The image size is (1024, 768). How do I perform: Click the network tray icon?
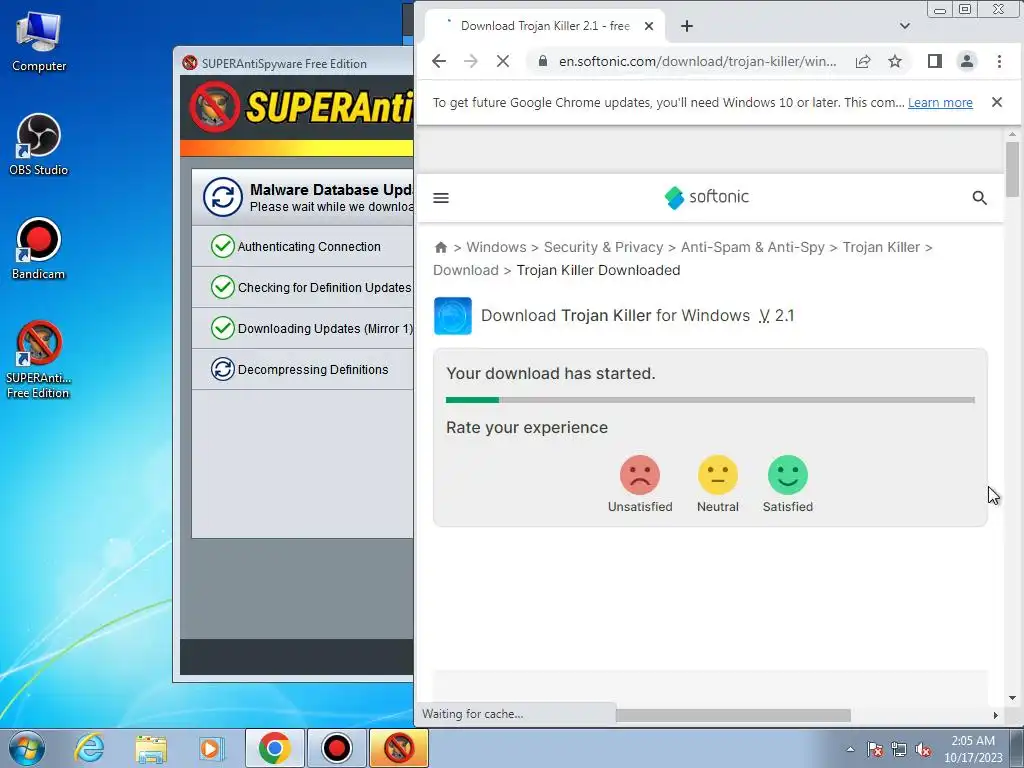point(899,749)
